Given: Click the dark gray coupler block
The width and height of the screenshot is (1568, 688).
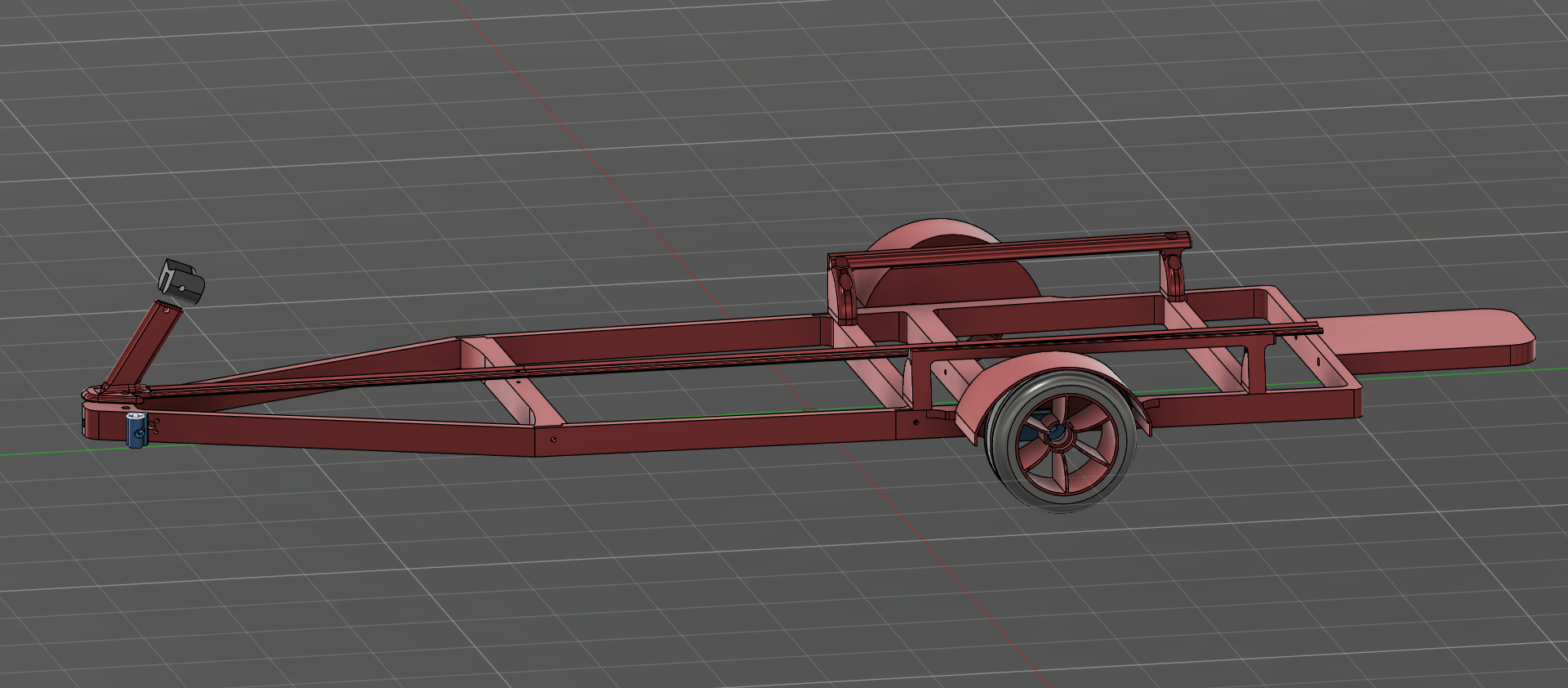Looking at the screenshot, I should 180,282.
